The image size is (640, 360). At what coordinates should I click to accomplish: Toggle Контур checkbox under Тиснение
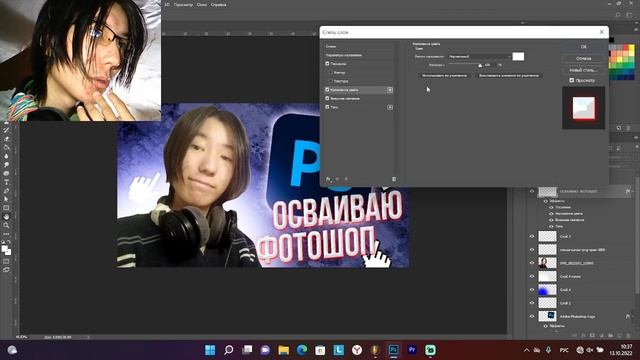coord(331,72)
